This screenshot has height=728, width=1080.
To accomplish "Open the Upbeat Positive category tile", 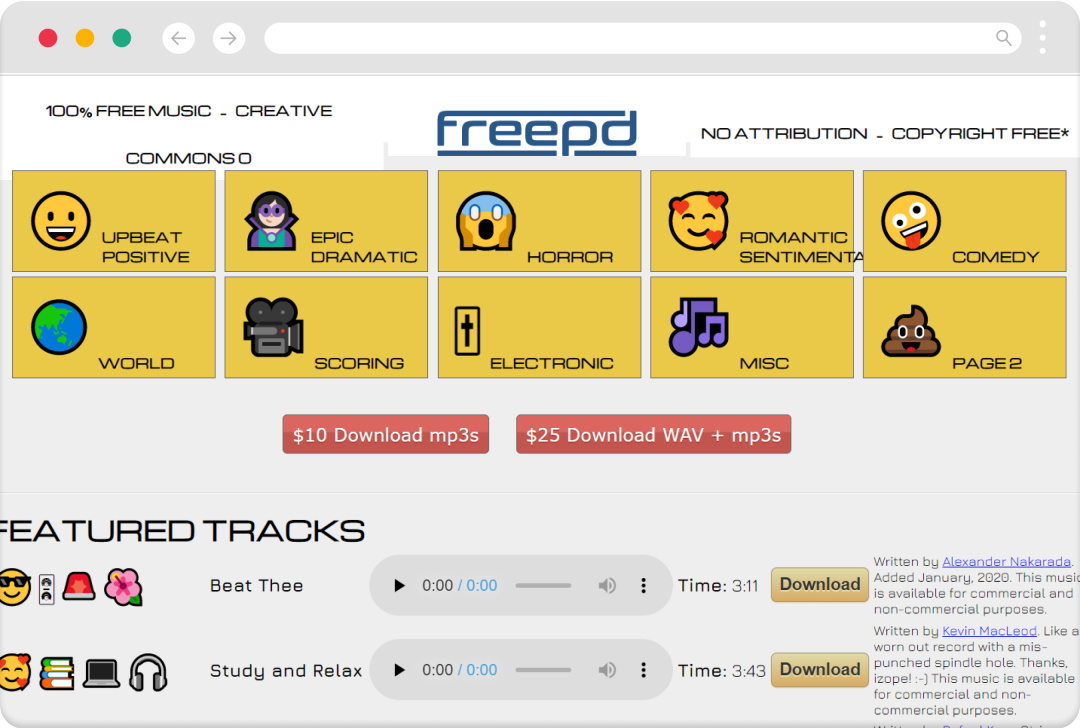I will (114, 221).
